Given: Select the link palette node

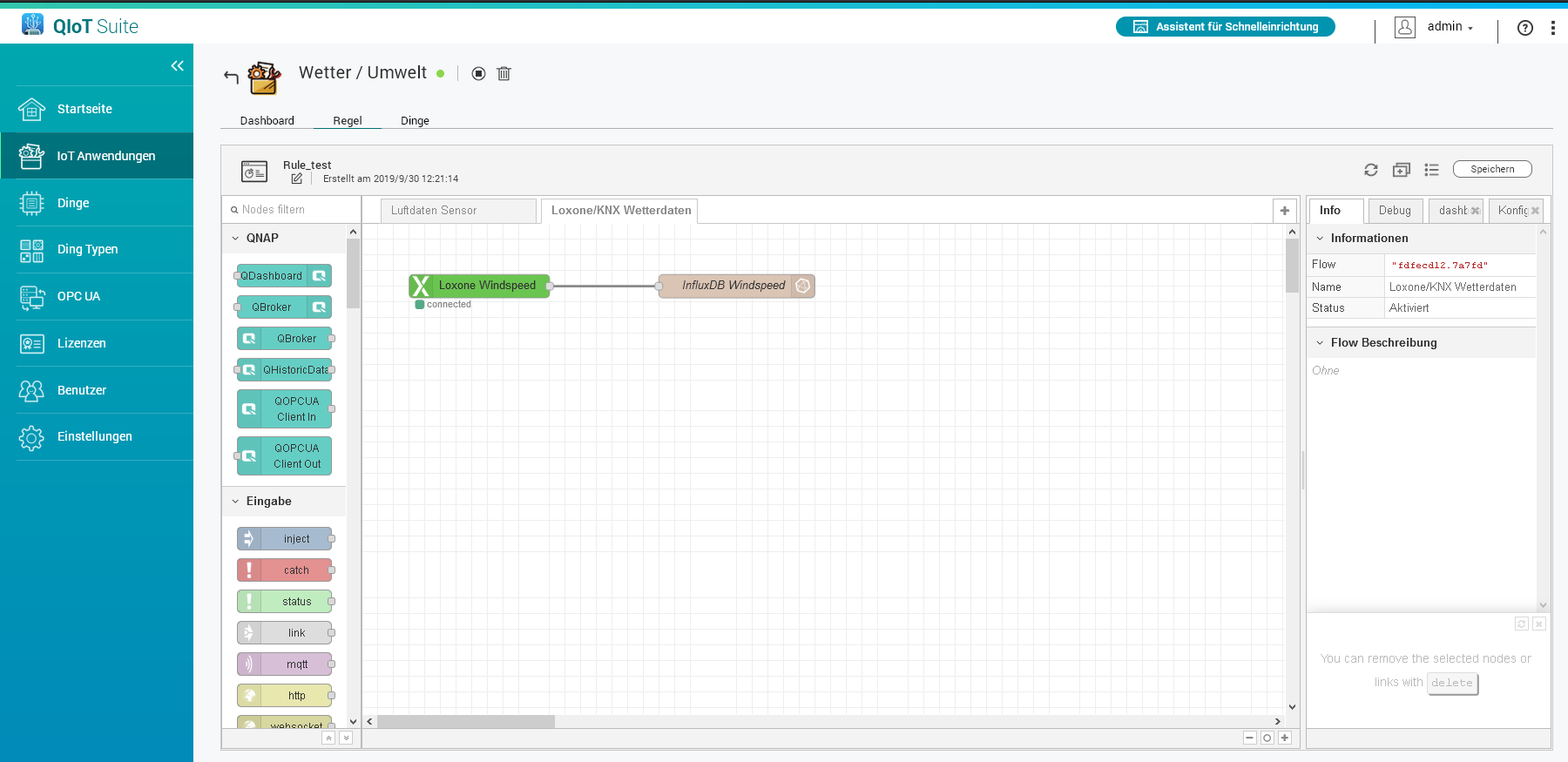Looking at the screenshot, I should [284, 633].
